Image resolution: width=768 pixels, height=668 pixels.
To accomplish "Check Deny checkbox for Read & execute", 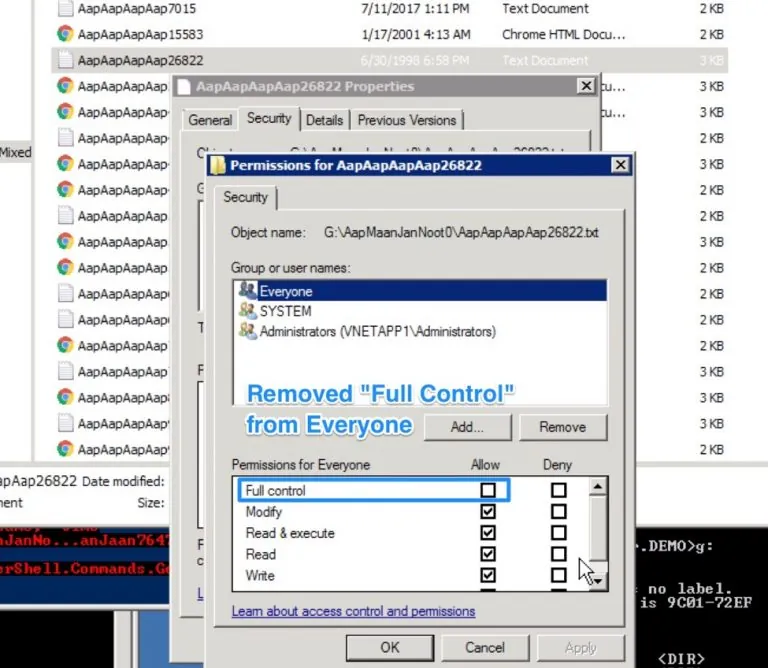I will click(x=558, y=533).
